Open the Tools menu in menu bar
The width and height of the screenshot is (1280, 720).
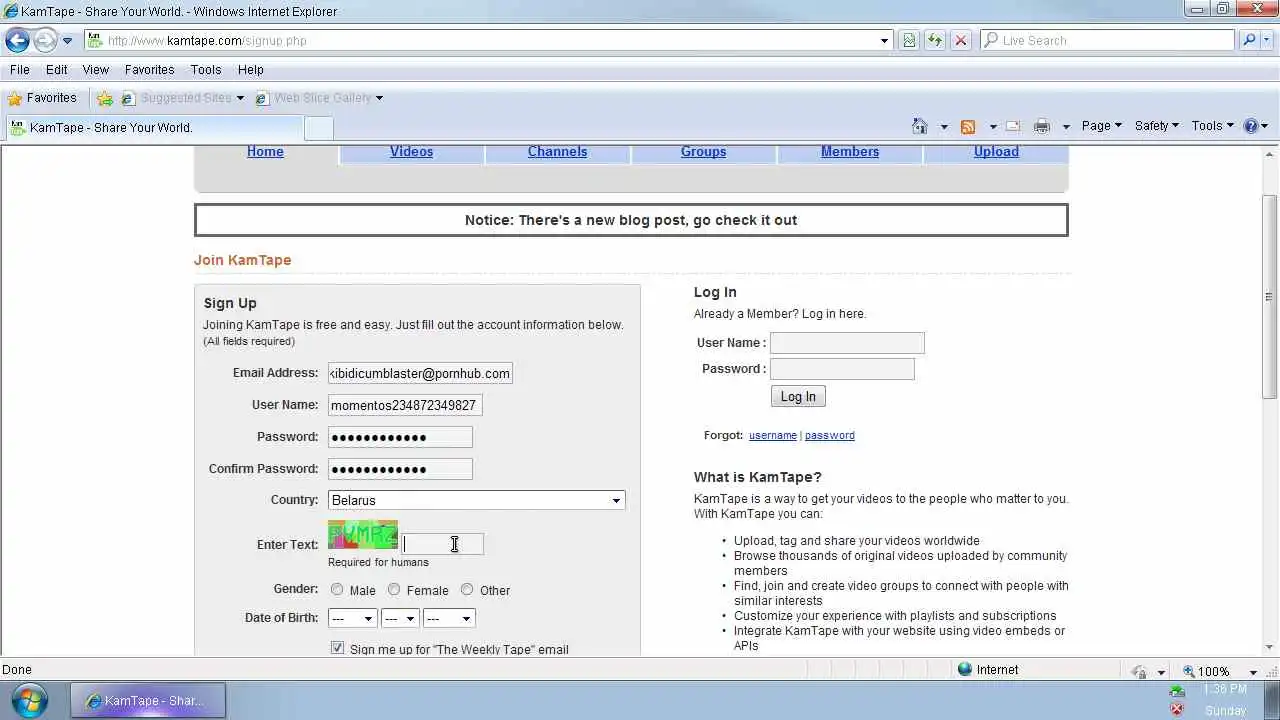pos(205,70)
